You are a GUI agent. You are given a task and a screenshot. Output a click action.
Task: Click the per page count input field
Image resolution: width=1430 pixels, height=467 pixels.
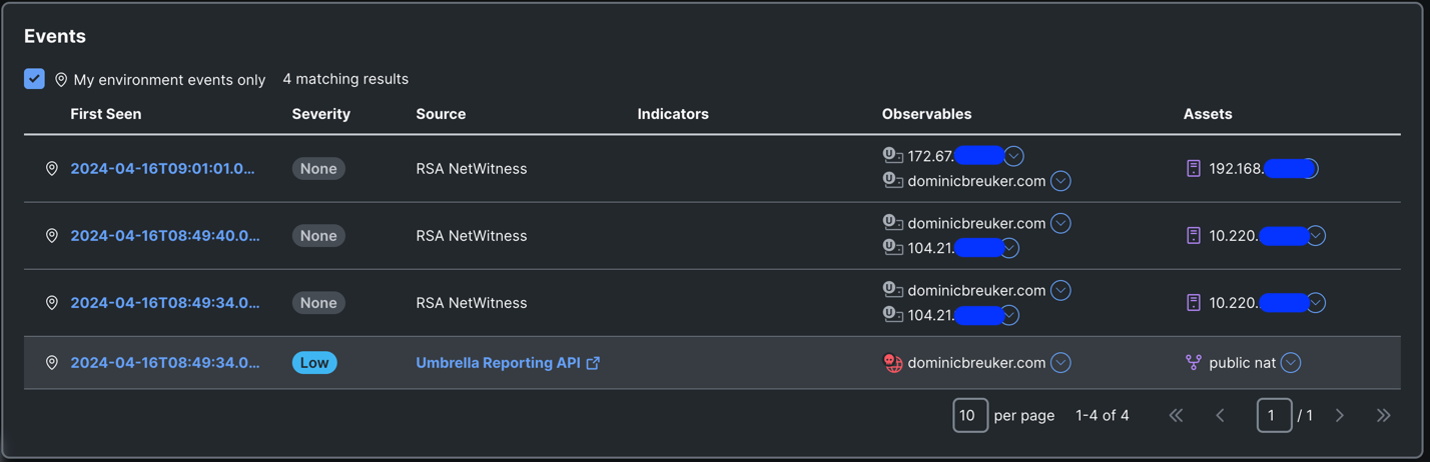point(970,415)
